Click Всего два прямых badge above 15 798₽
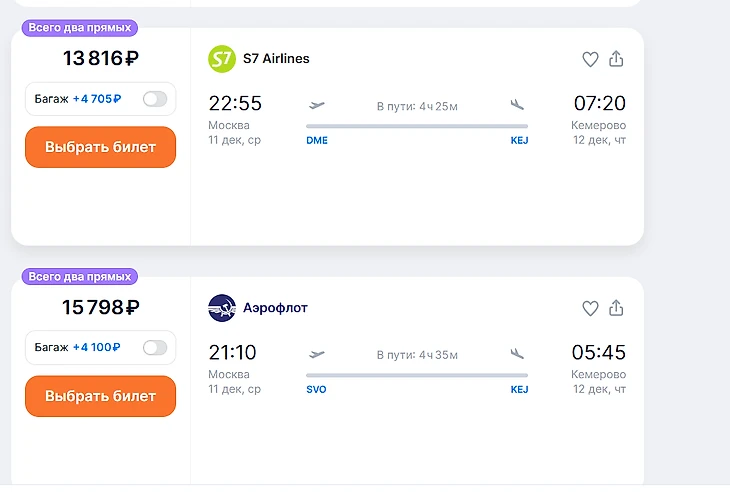The image size is (730, 492). point(79,277)
